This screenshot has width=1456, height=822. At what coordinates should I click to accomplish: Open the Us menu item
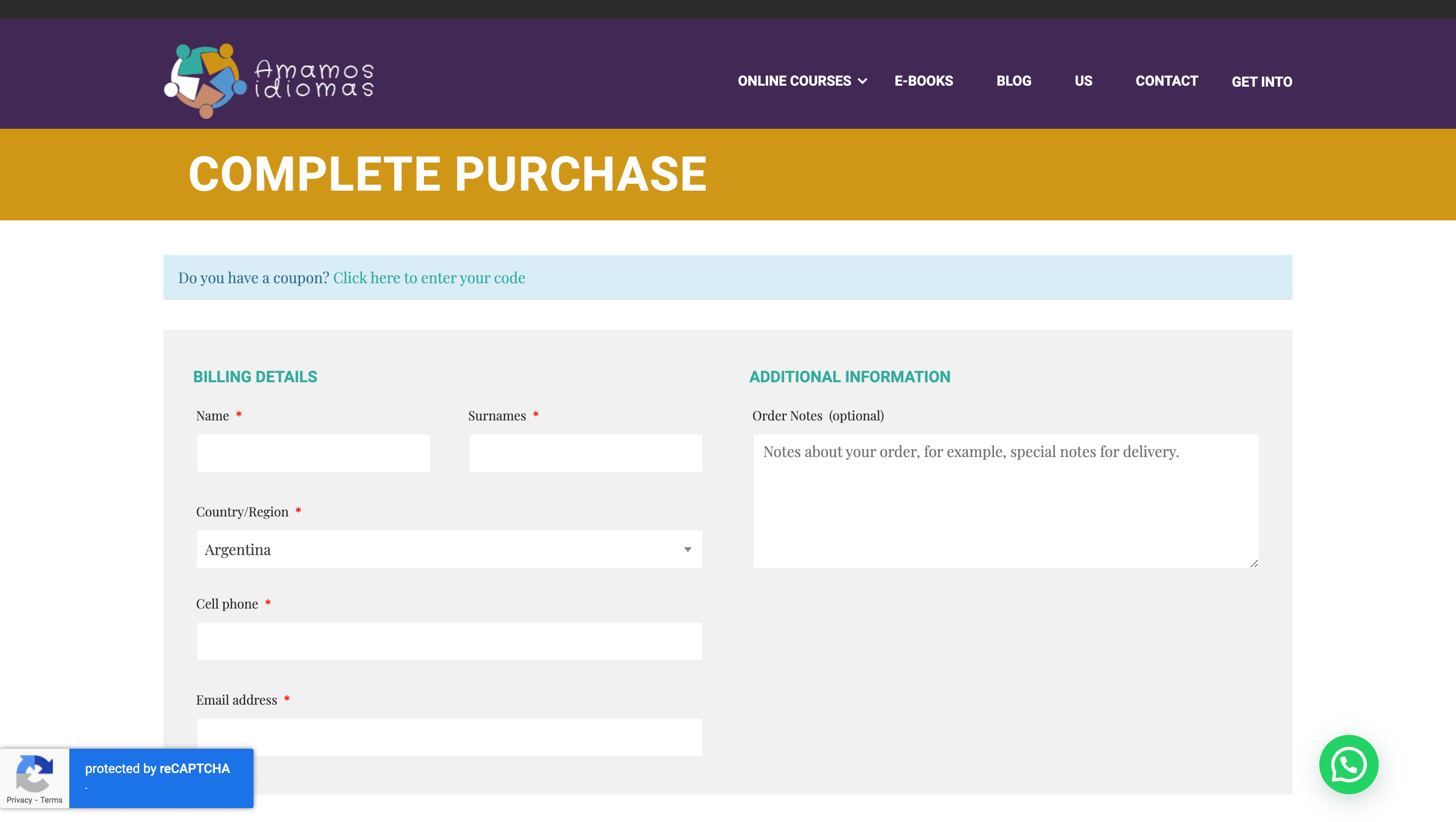[1083, 81]
